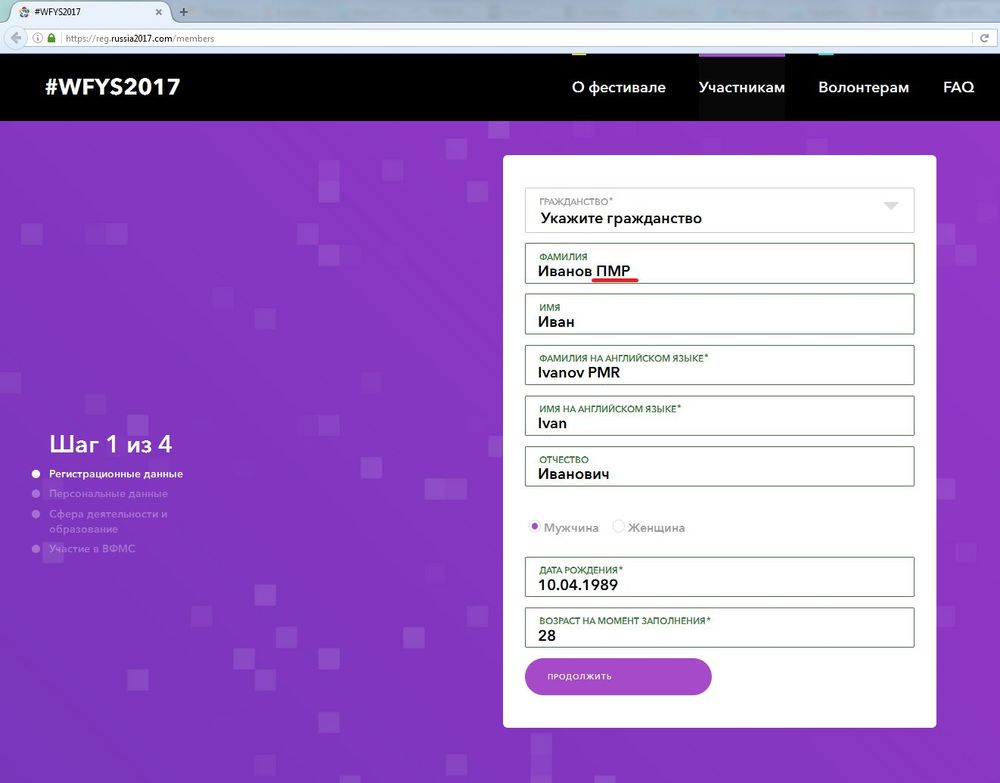The height and width of the screenshot is (783, 1000).
Task: Open the FAQ menu item
Action: [x=959, y=87]
